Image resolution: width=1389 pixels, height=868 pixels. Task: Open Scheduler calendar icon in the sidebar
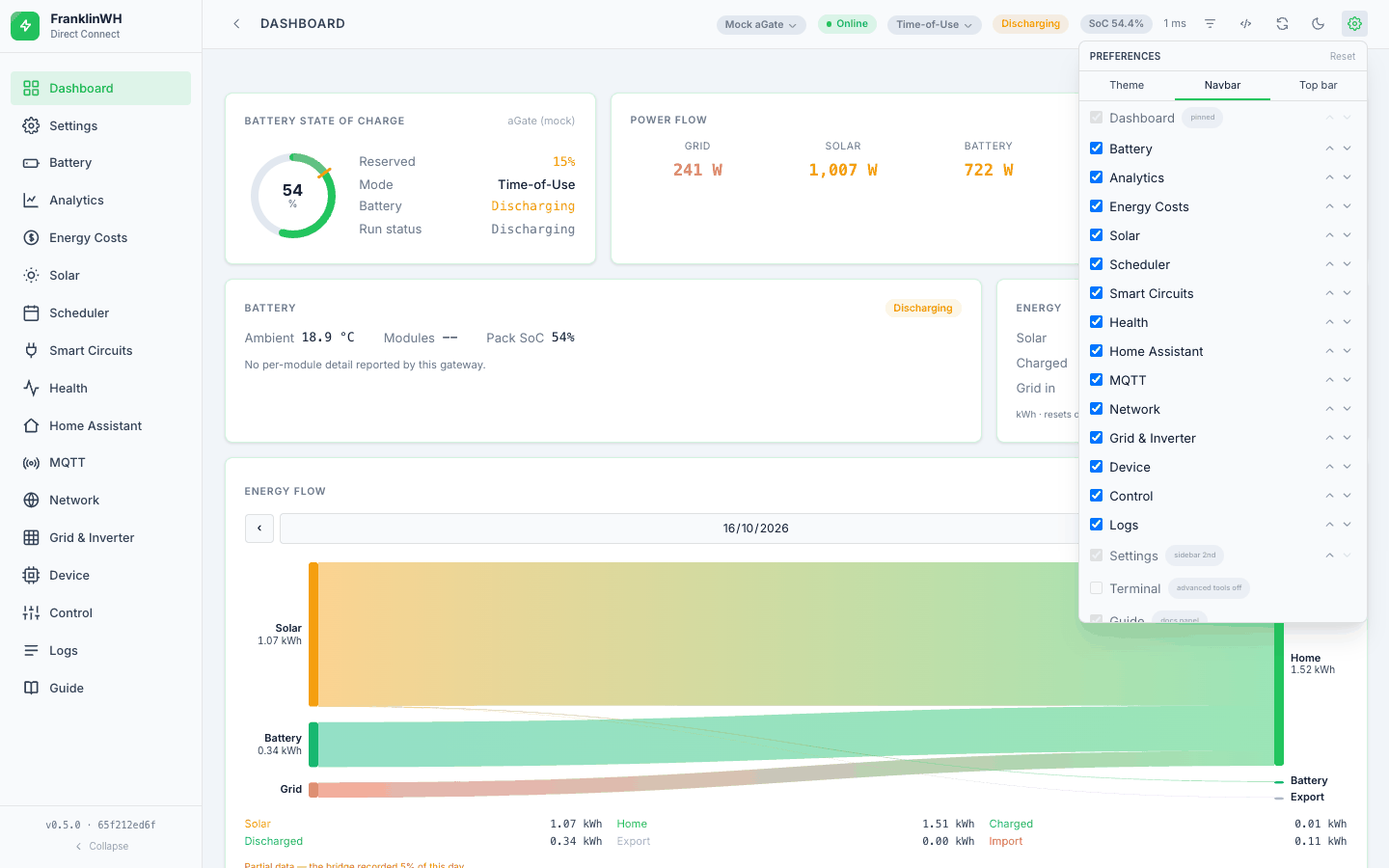tap(31, 313)
